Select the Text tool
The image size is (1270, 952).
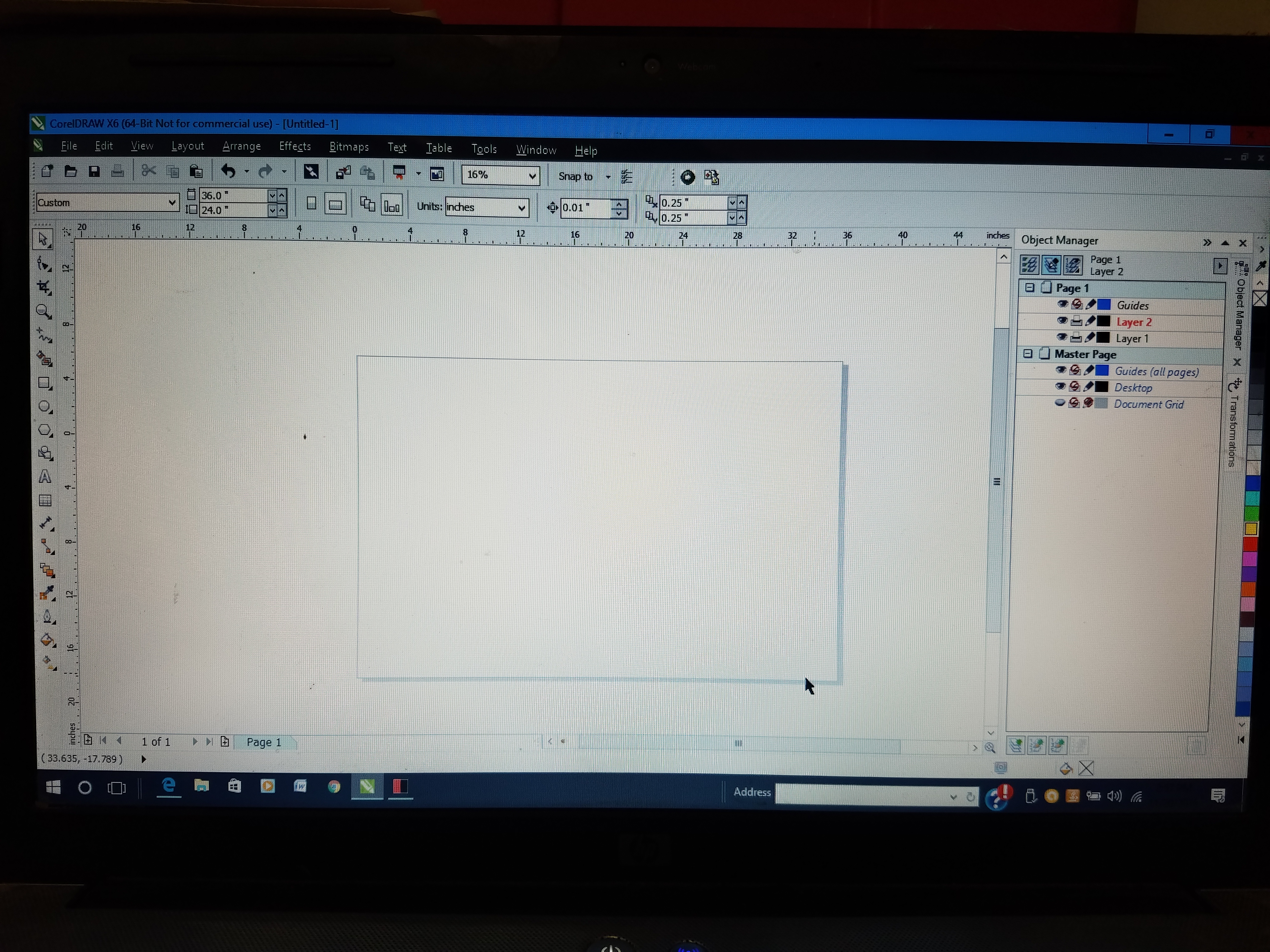click(45, 477)
